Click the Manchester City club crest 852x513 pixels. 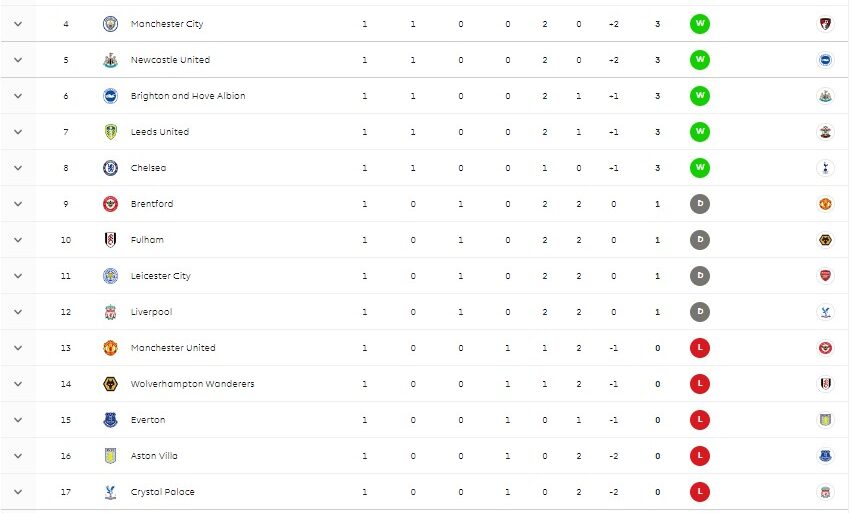point(110,24)
